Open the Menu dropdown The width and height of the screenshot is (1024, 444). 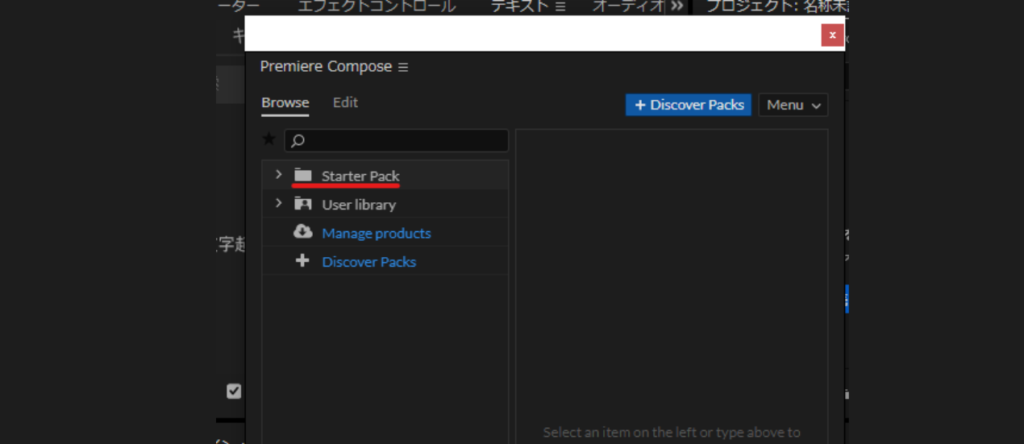[x=793, y=105]
